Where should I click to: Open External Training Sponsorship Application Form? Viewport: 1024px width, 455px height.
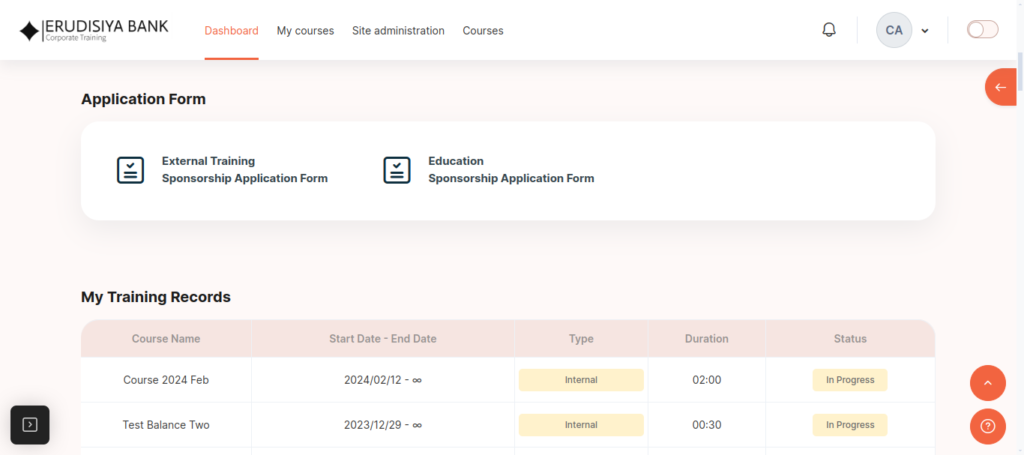tap(244, 170)
